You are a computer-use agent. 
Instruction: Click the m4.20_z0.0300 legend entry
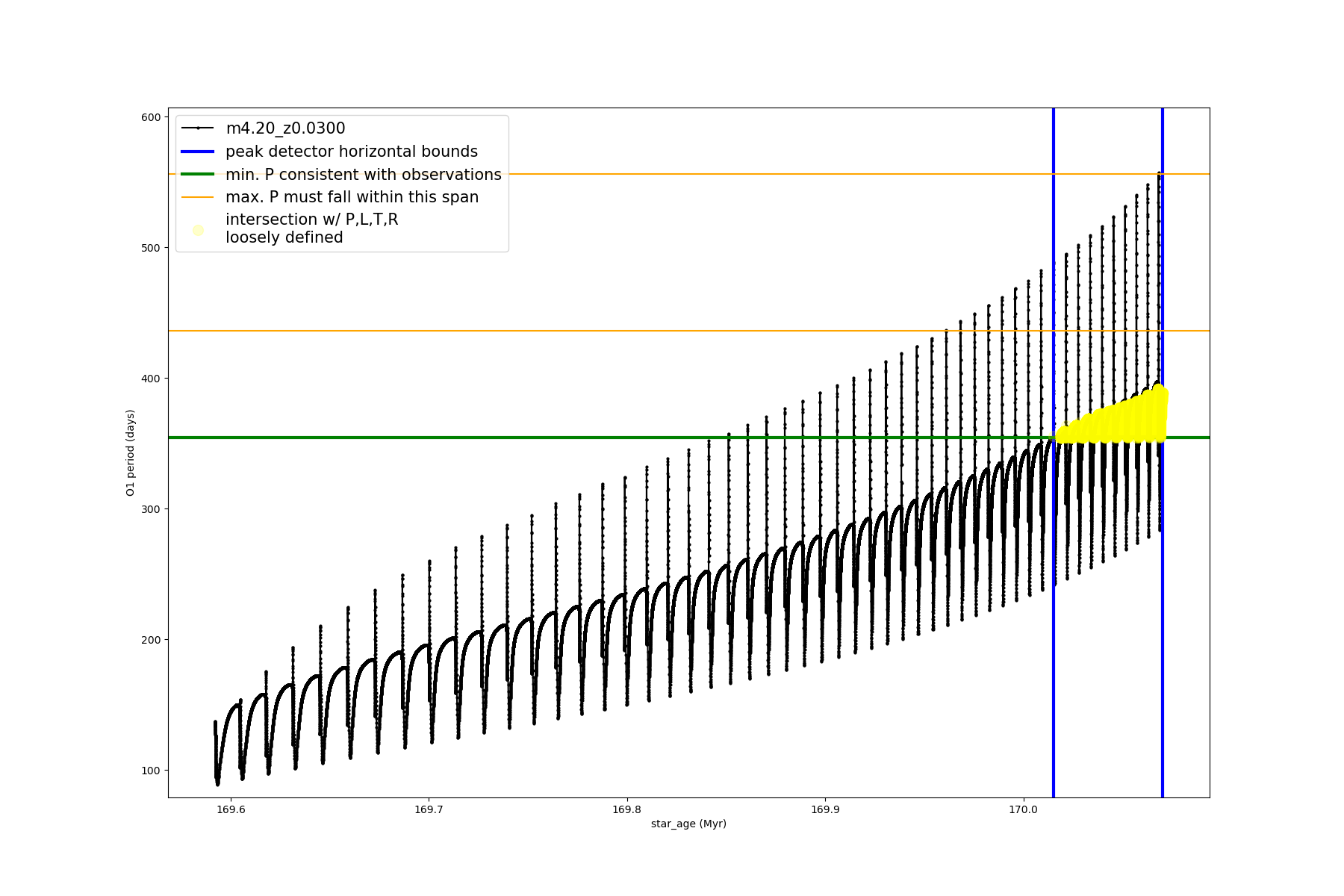pos(285,128)
